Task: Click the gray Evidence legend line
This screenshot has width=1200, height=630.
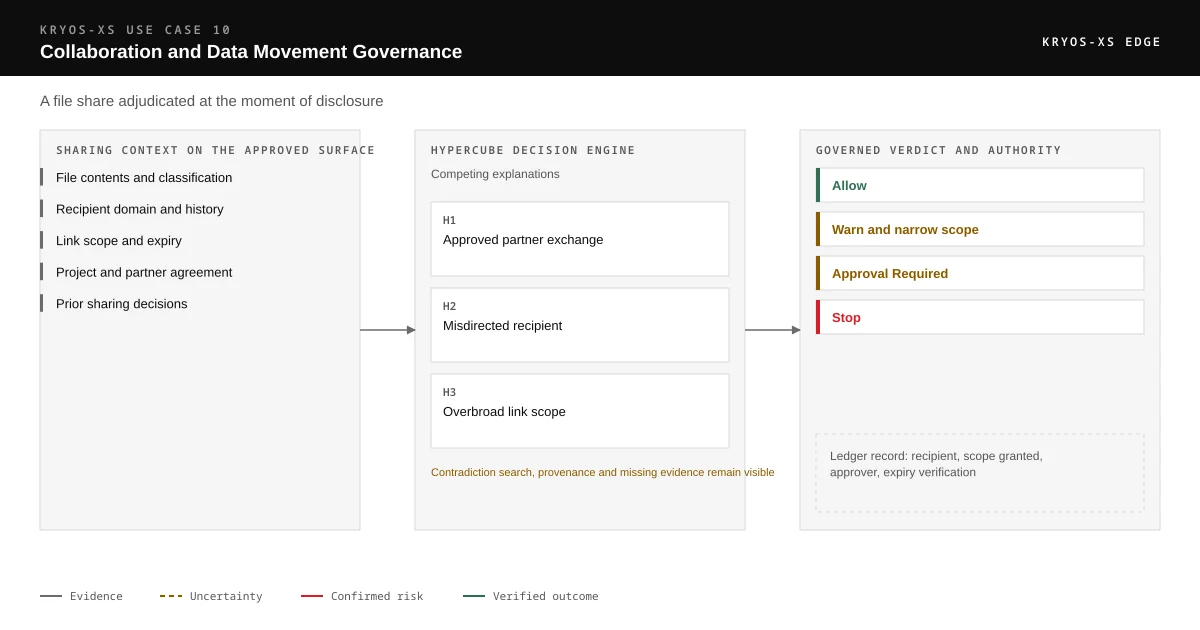Action: pos(51,596)
